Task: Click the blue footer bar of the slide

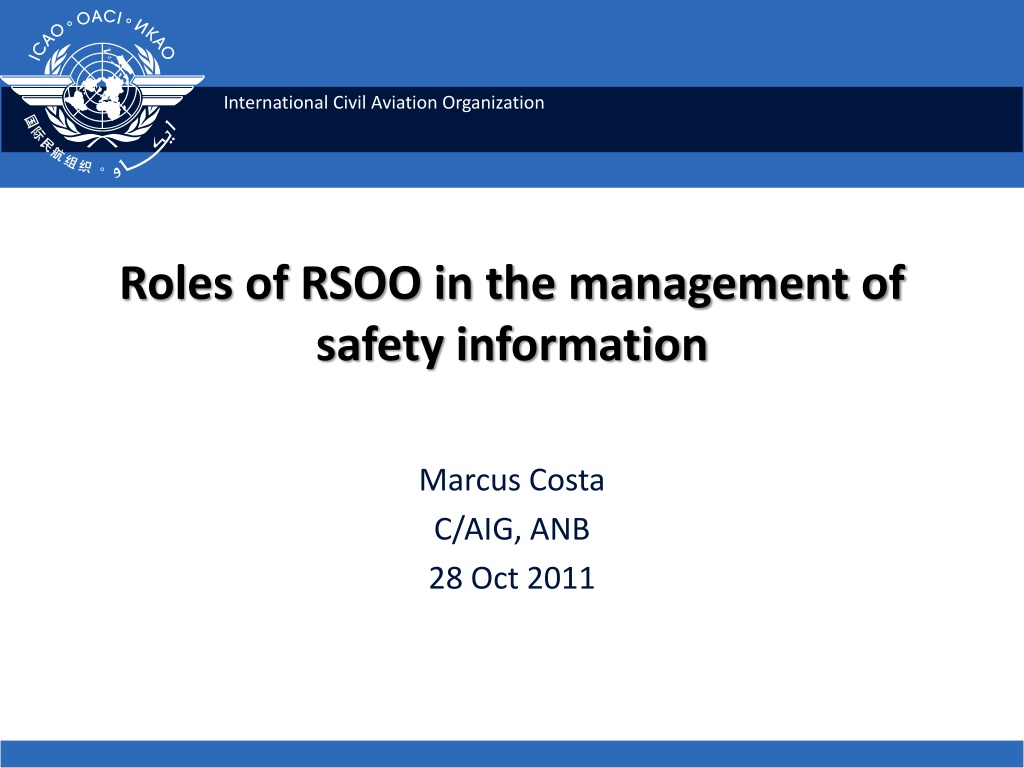Action: (x=512, y=754)
